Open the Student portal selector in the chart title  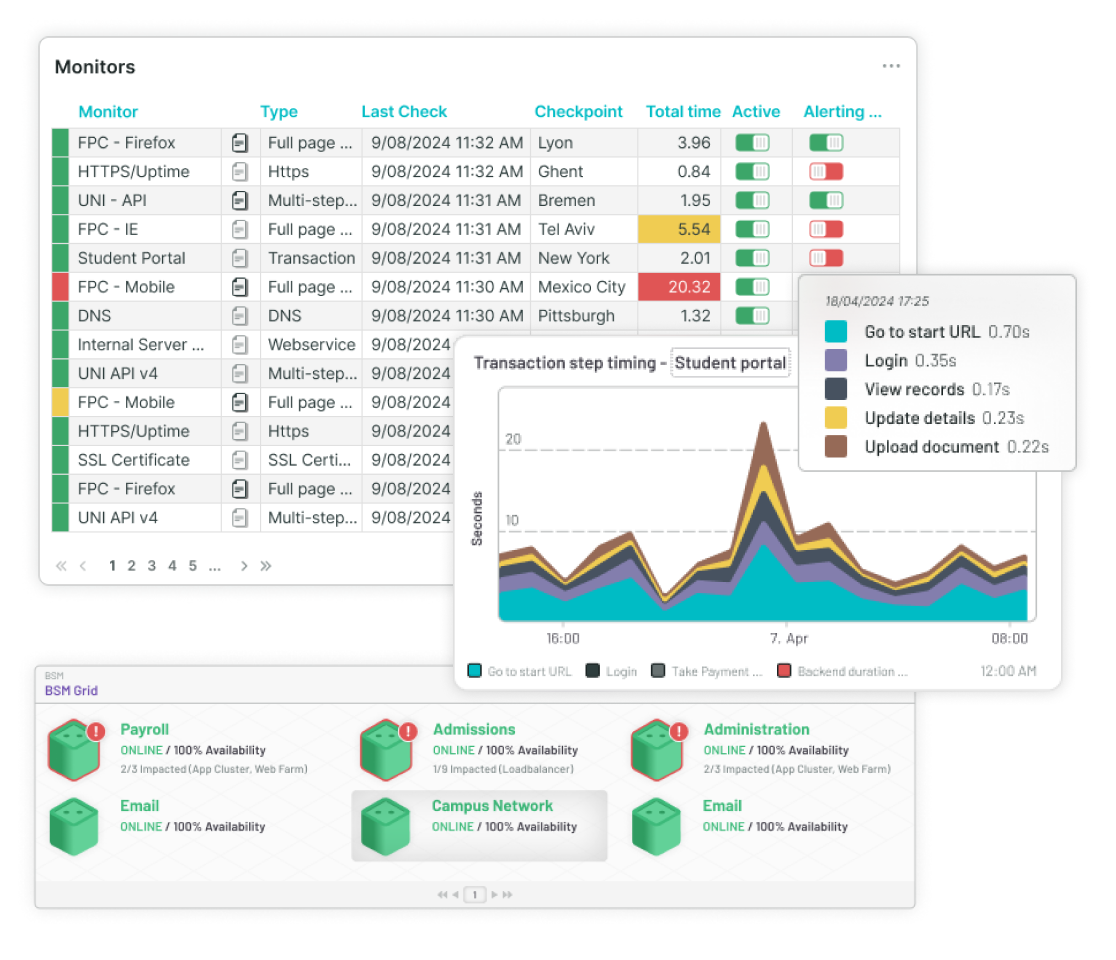(730, 363)
